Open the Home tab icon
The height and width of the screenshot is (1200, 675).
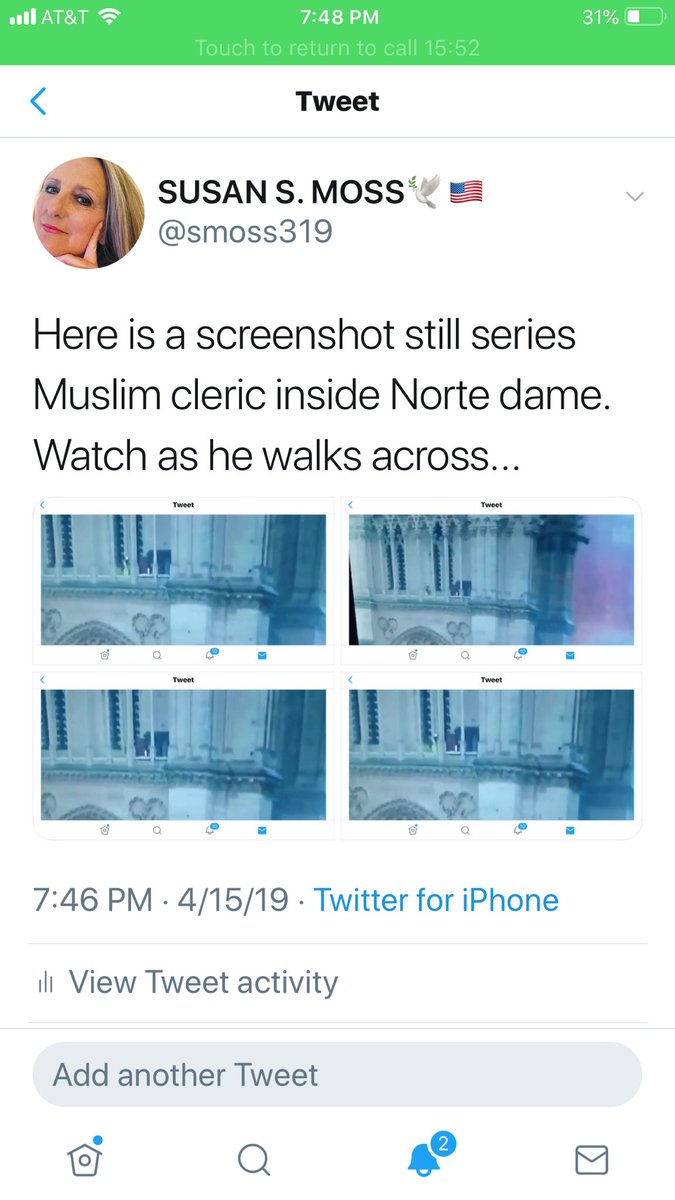coord(85,1158)
